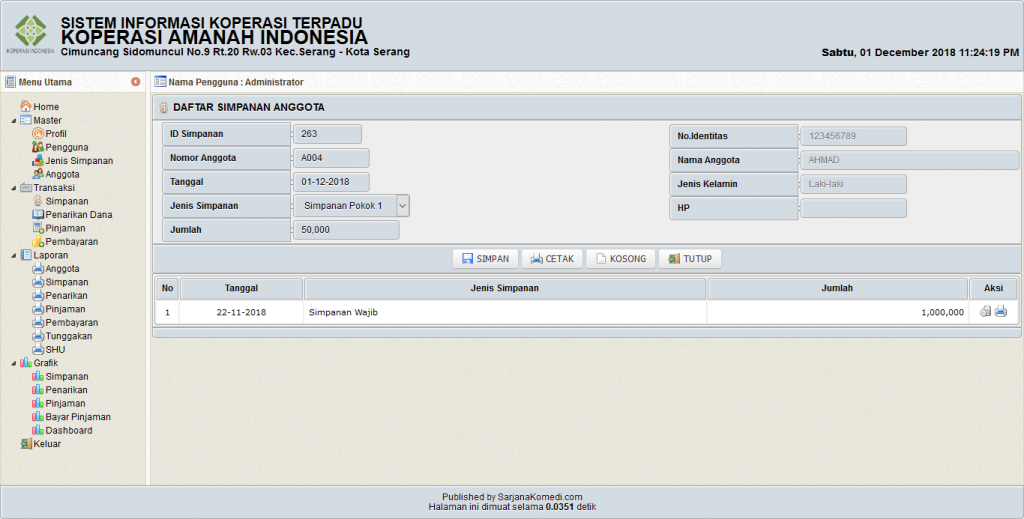Viewport: 1024px width, 519px height.
Task: Click the Nomor Anggota field A004
Action: coord(331,158)
